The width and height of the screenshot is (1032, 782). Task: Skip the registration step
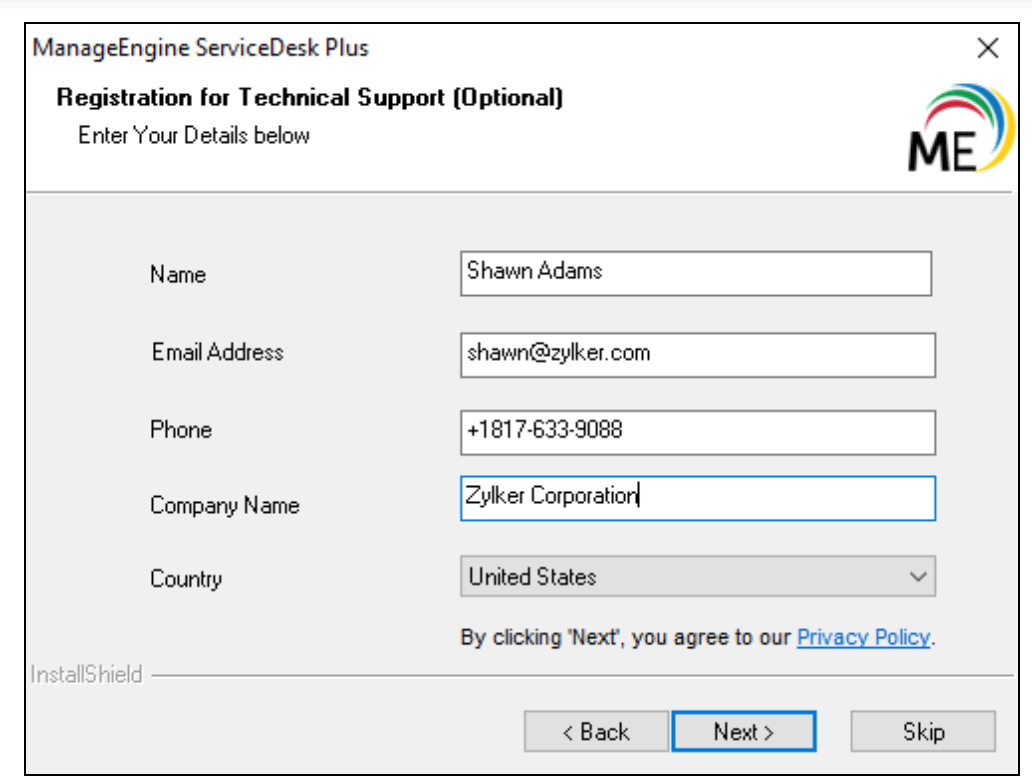[922, 732]
